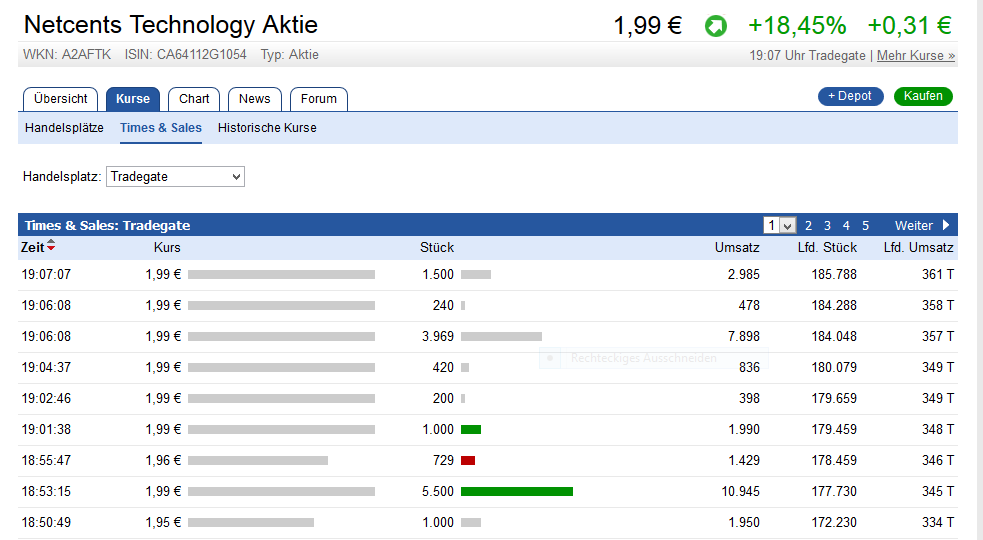Click the red sort arrow beside Zeit

[x=51, y=247]
